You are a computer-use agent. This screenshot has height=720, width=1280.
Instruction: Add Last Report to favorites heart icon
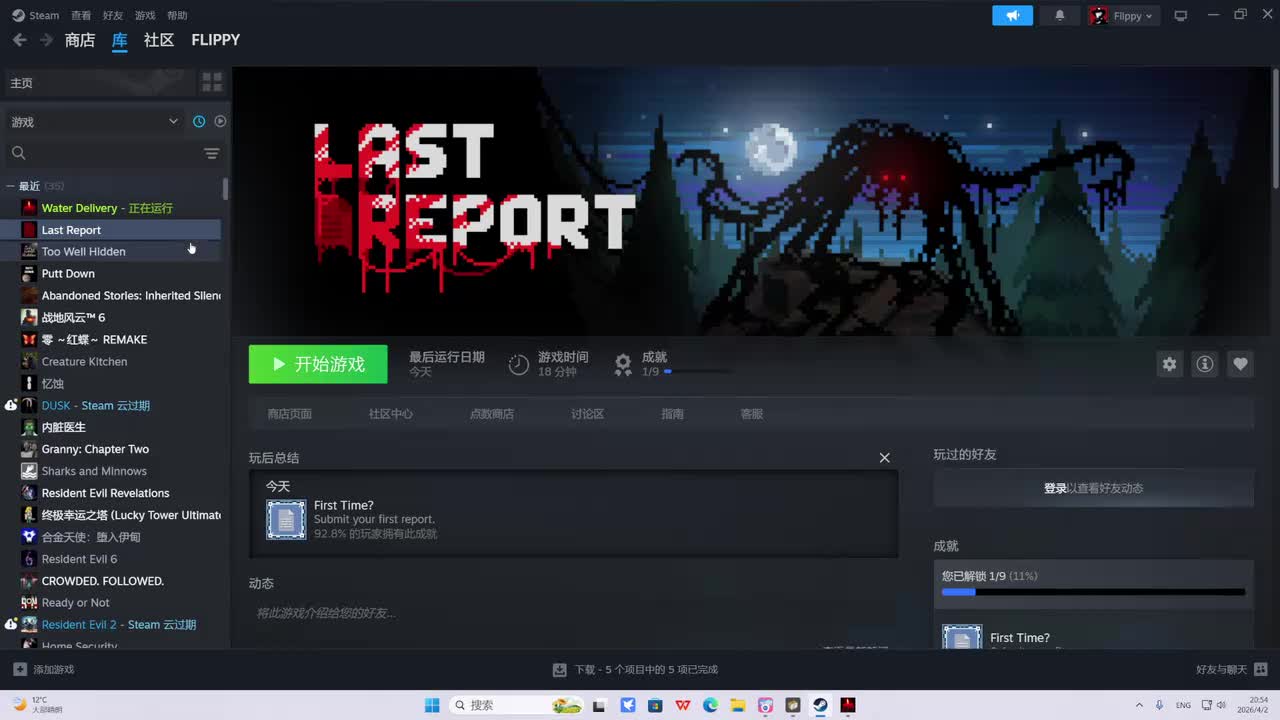(x=1240, y=364)
